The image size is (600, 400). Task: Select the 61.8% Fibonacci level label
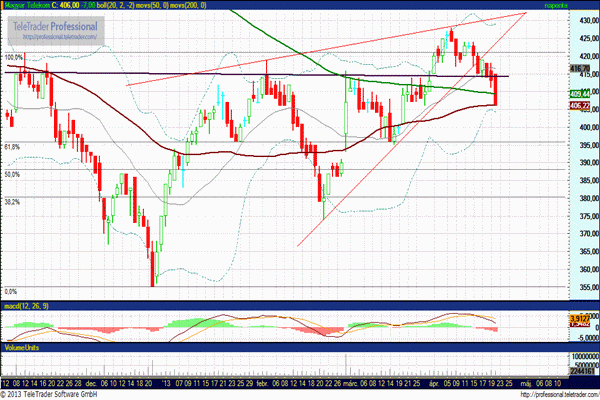pyautogui.click(x=13, y=147)
